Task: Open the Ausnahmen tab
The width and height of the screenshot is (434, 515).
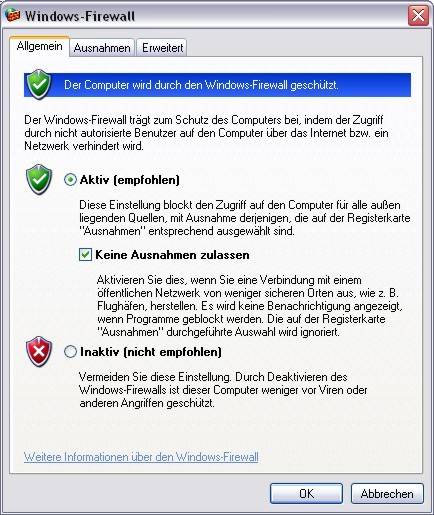Action: (x=102, y=48)
